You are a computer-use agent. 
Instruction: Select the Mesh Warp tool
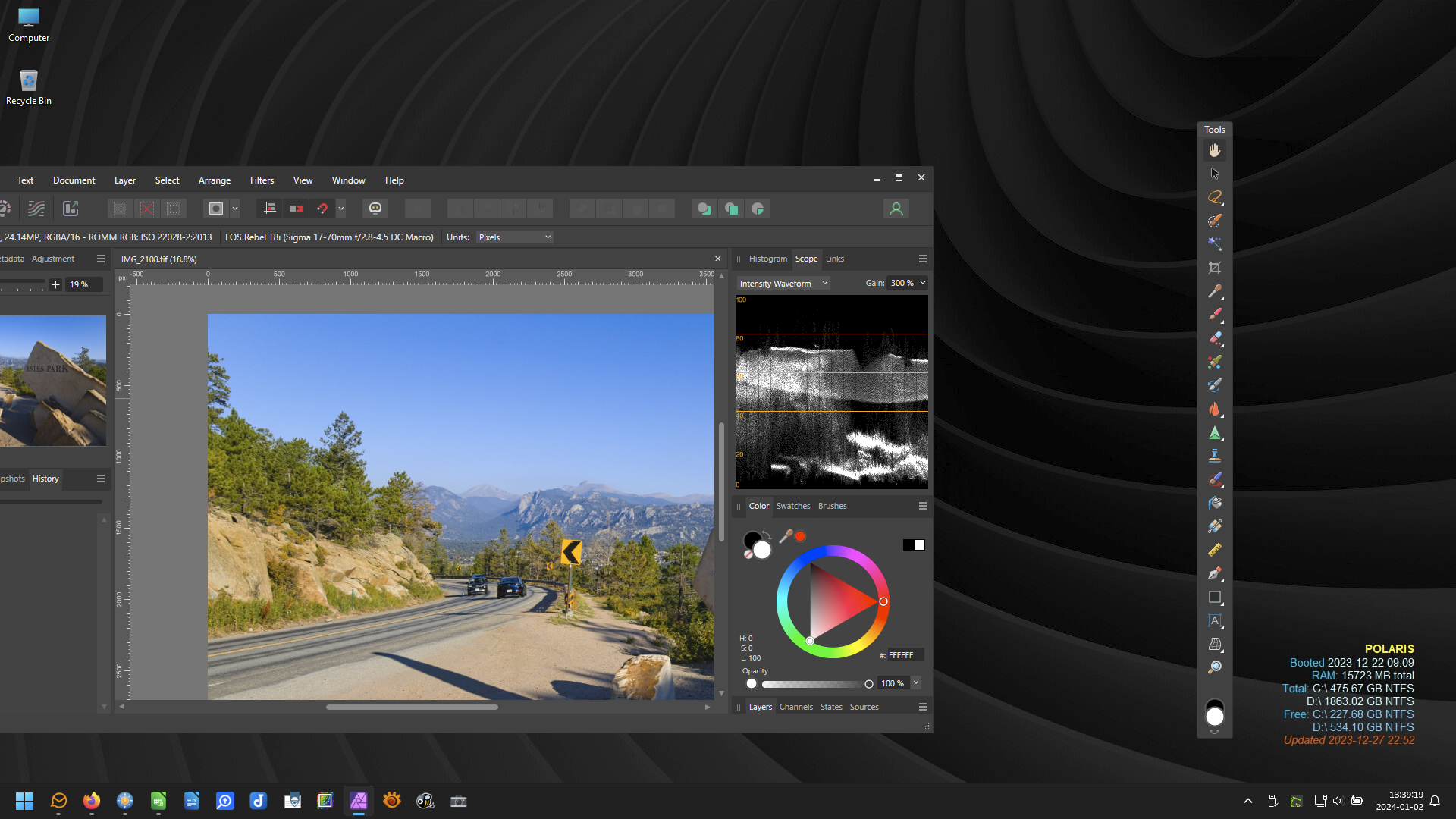[1214, 644]
